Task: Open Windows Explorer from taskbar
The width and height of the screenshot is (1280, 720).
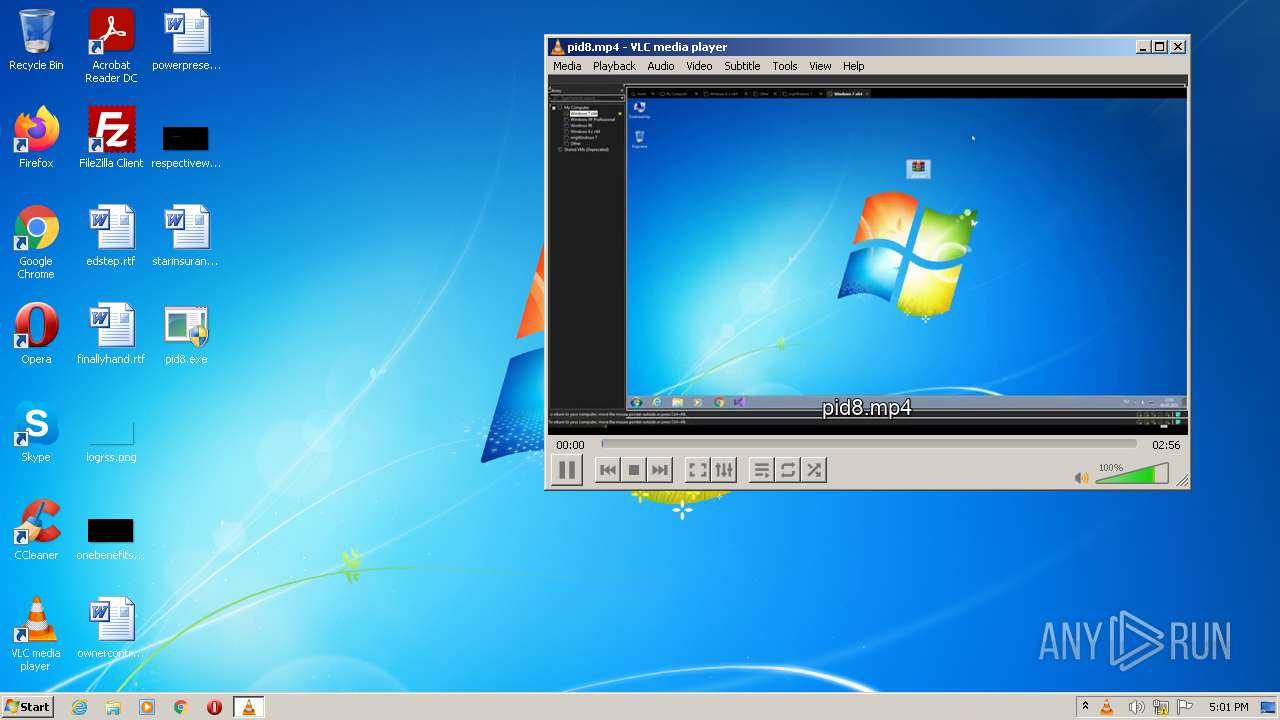Action: 113,707
